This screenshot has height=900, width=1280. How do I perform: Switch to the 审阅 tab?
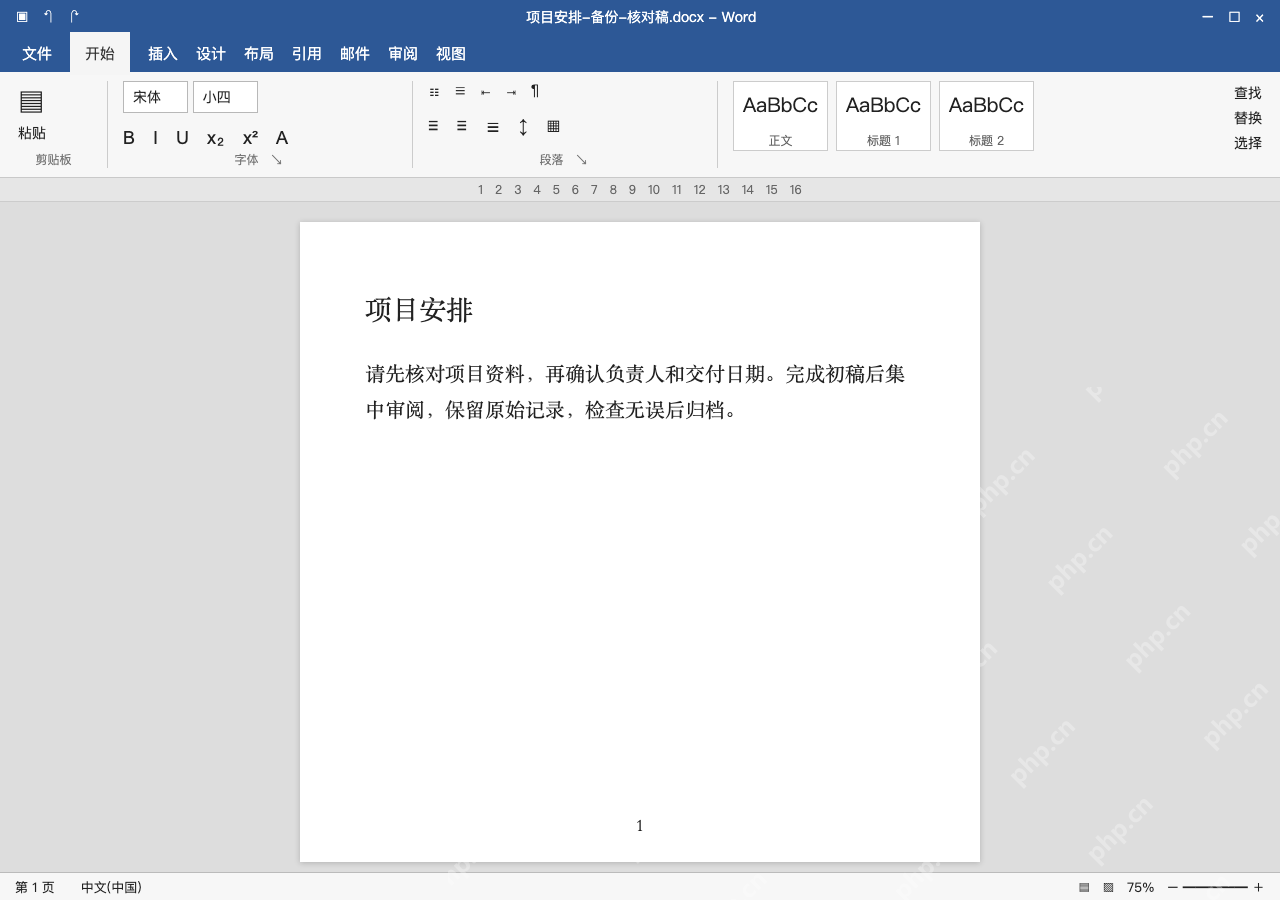403,54
